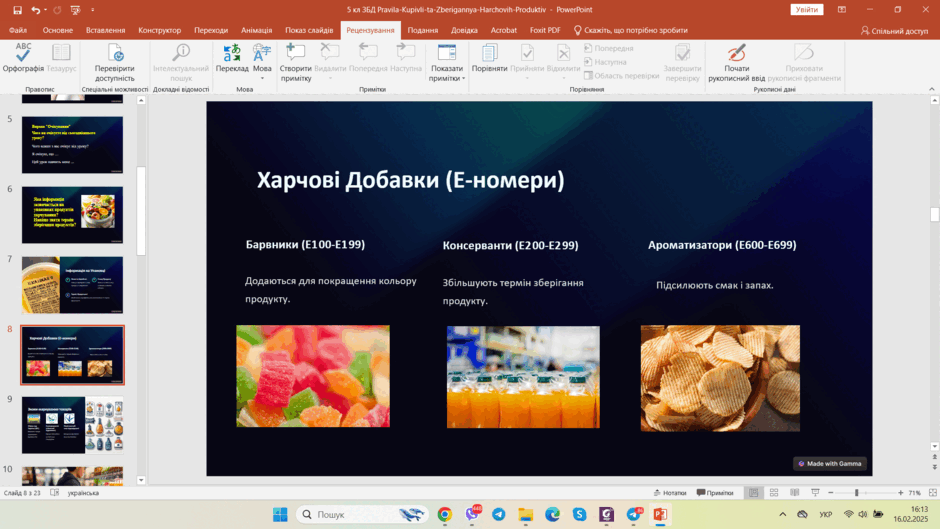The image size is (940, 529).
Task: Toggle the Нотатки notes pane
Action: [x=670, y=492]
